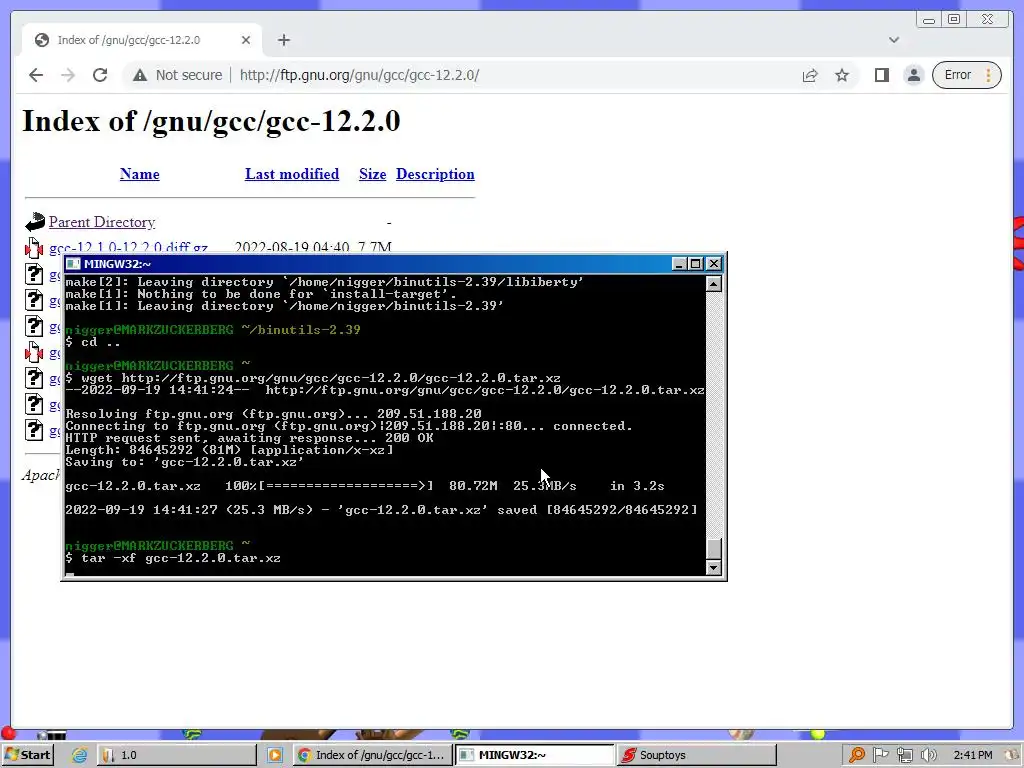Maximize the MINGW32 terminal window
Image resolution: width=1024 pixels, height=768 pixels.
click(x=696, y=264)
